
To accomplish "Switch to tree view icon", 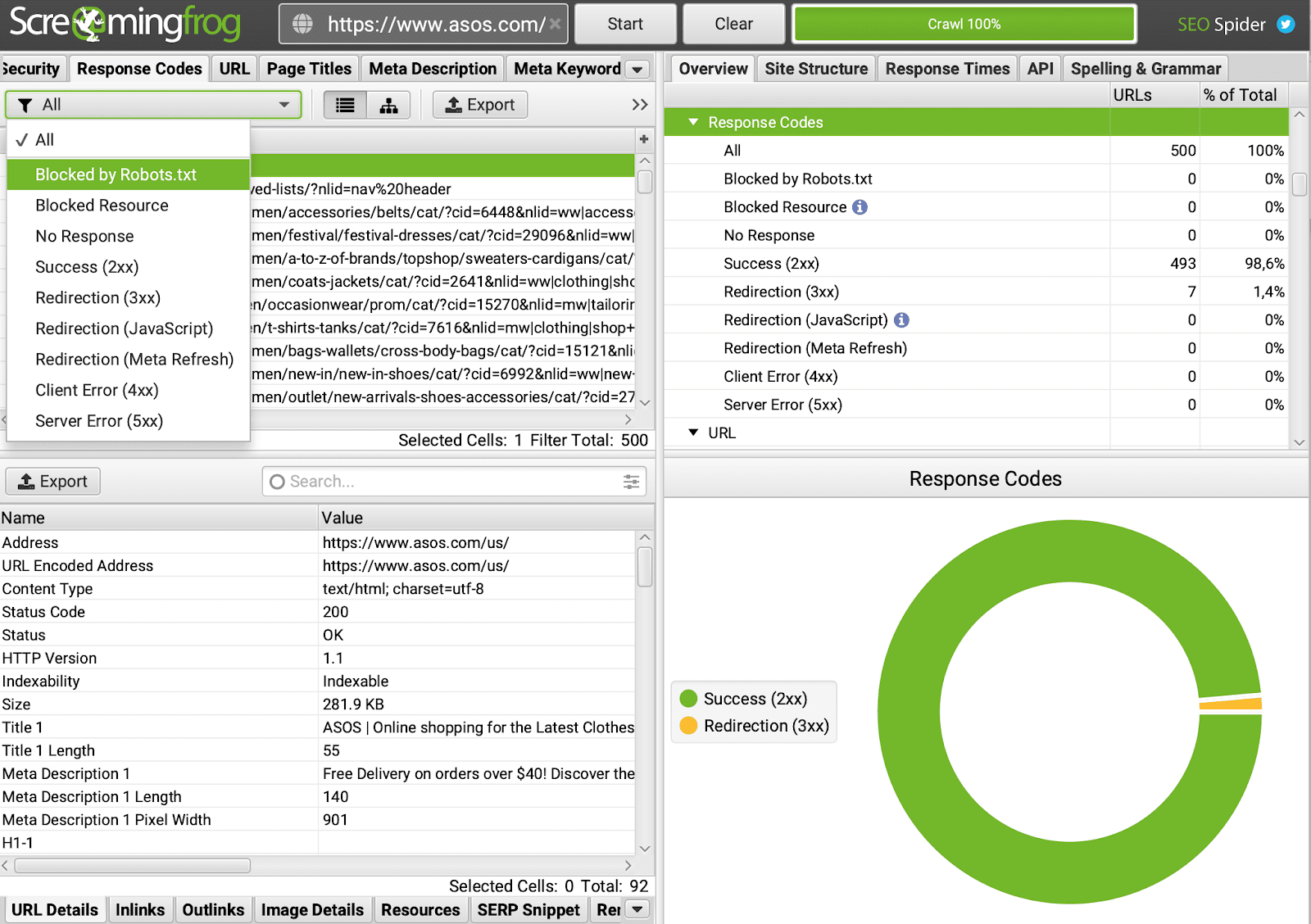I will click(x=389, y=105).
